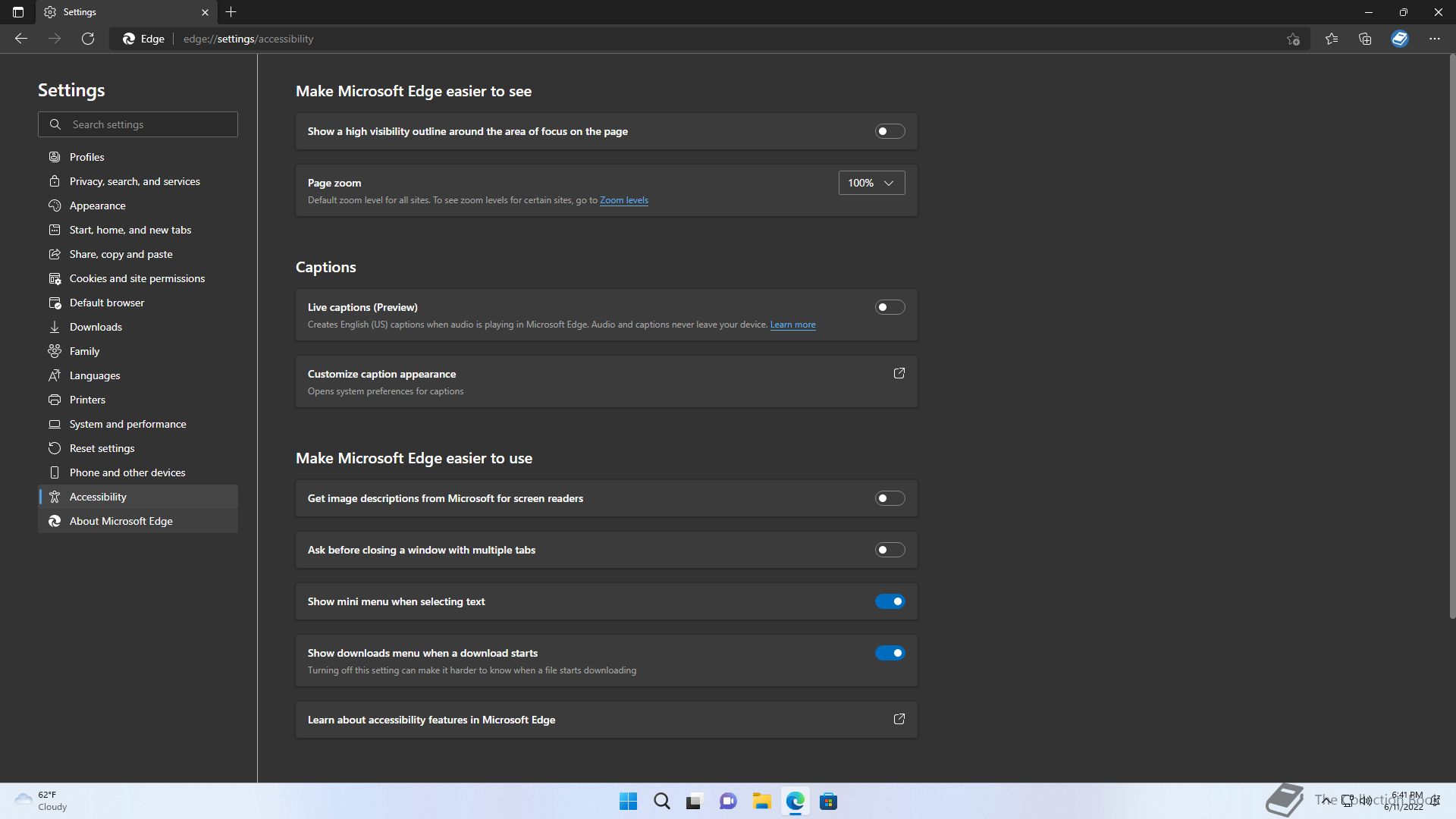Open the Page zoom 100% dropdown

point(871,183)
